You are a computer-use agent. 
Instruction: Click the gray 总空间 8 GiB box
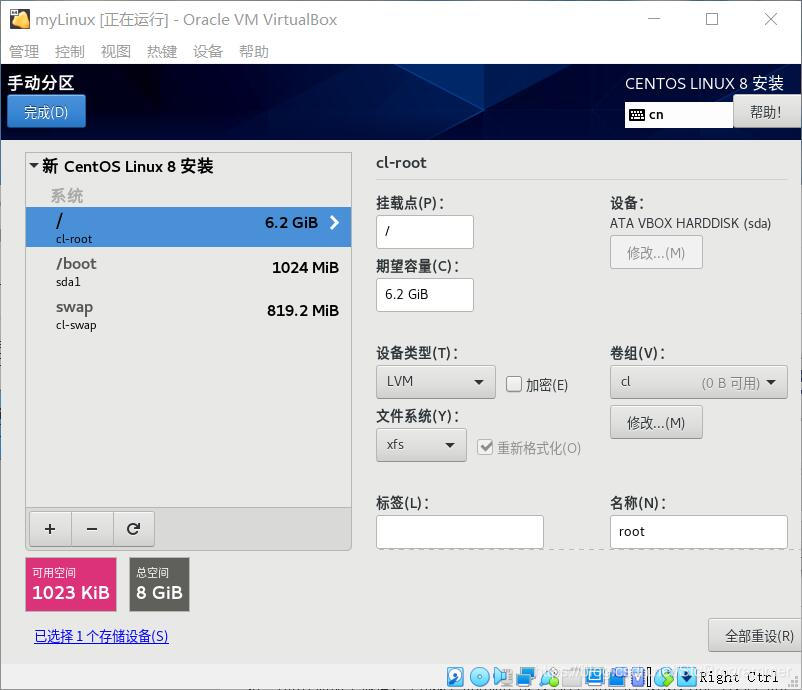(159, 584)
